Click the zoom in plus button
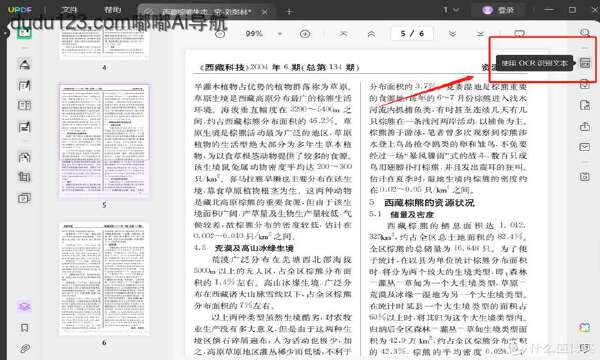This screenshot has height=360, width=600. [305, 34]
